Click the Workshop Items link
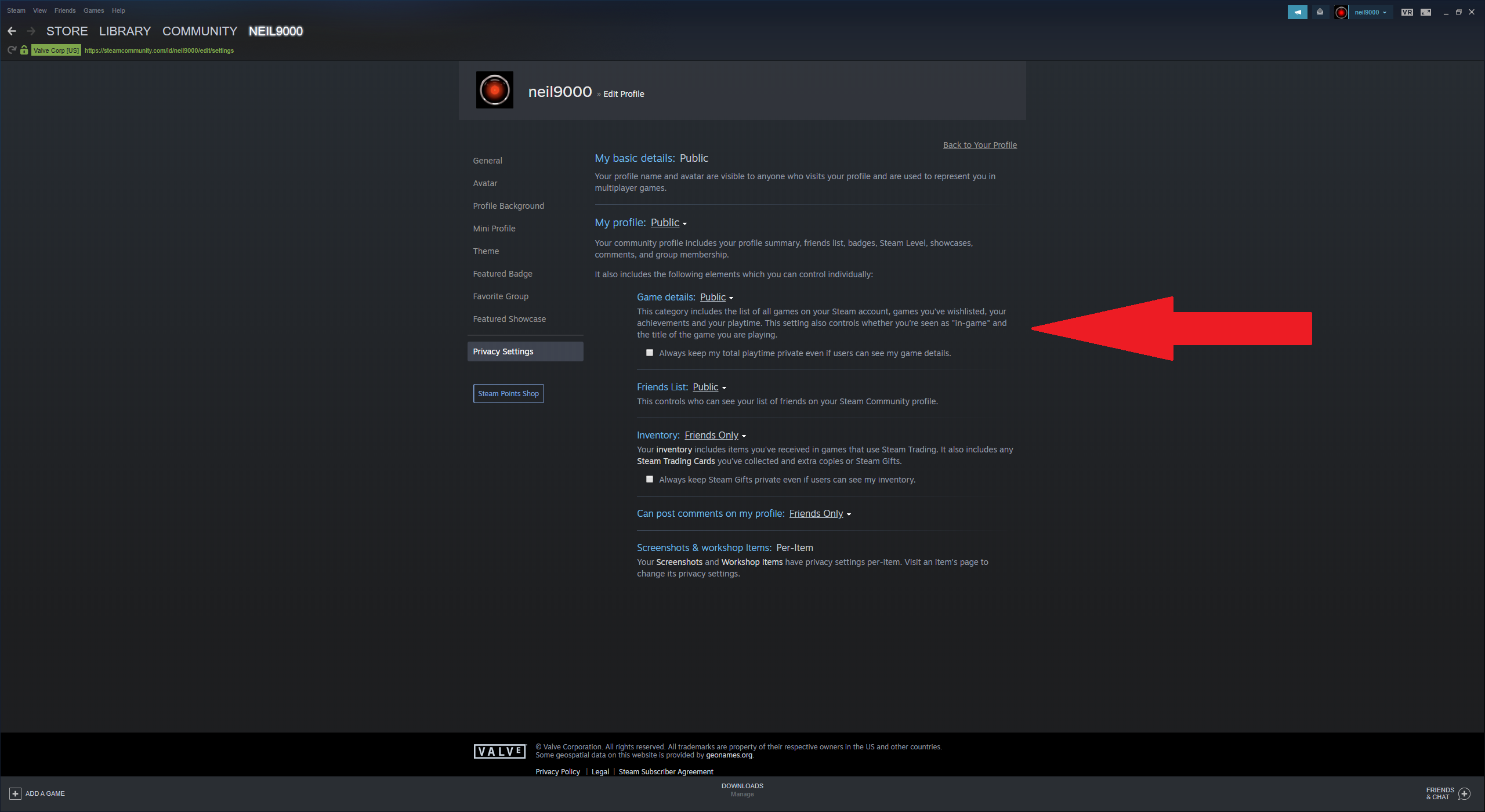Image resolution: width=1485 pixels, height=812 pixels. tap(752, 562)
